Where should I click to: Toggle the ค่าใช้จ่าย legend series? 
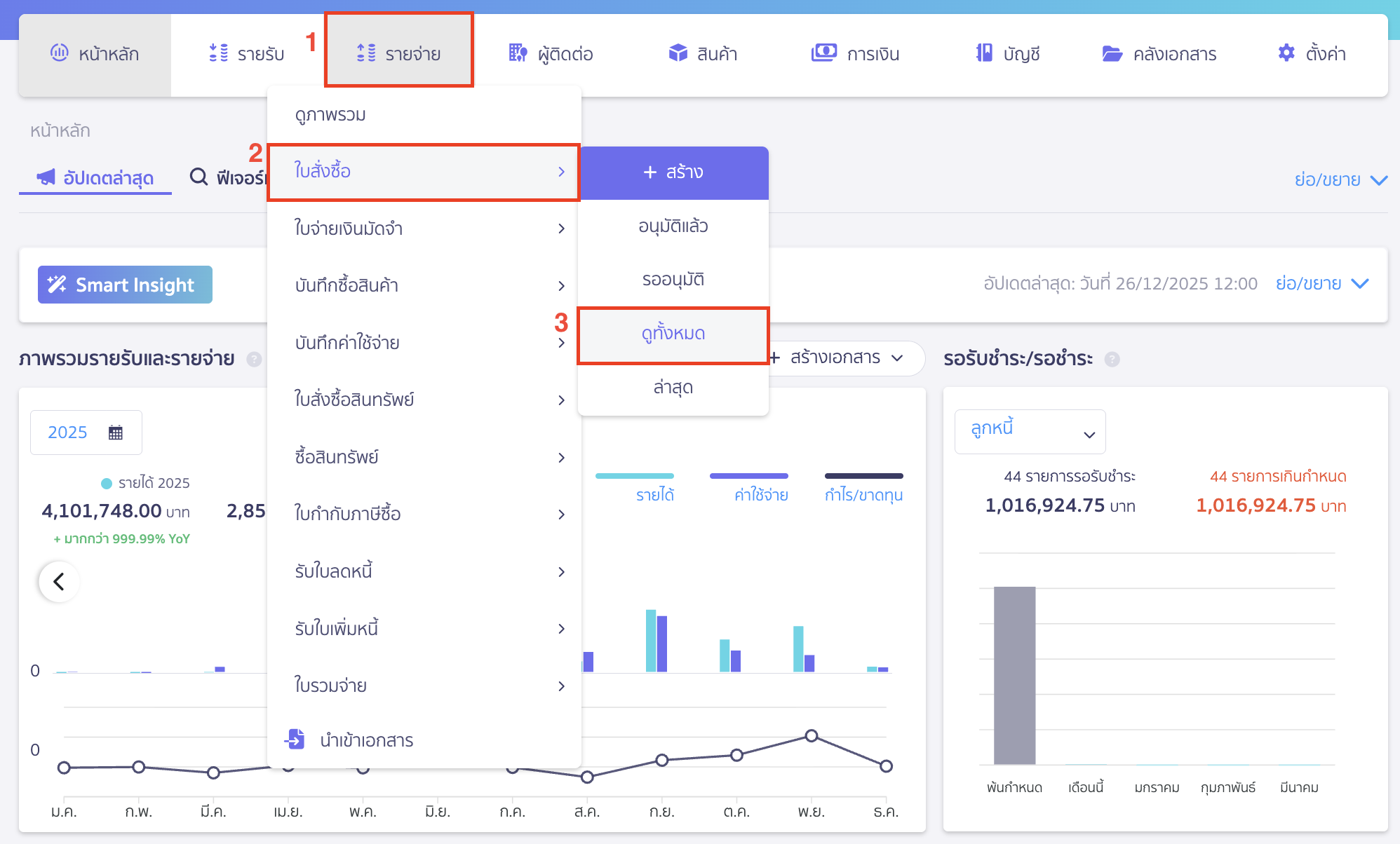point(761,495)
